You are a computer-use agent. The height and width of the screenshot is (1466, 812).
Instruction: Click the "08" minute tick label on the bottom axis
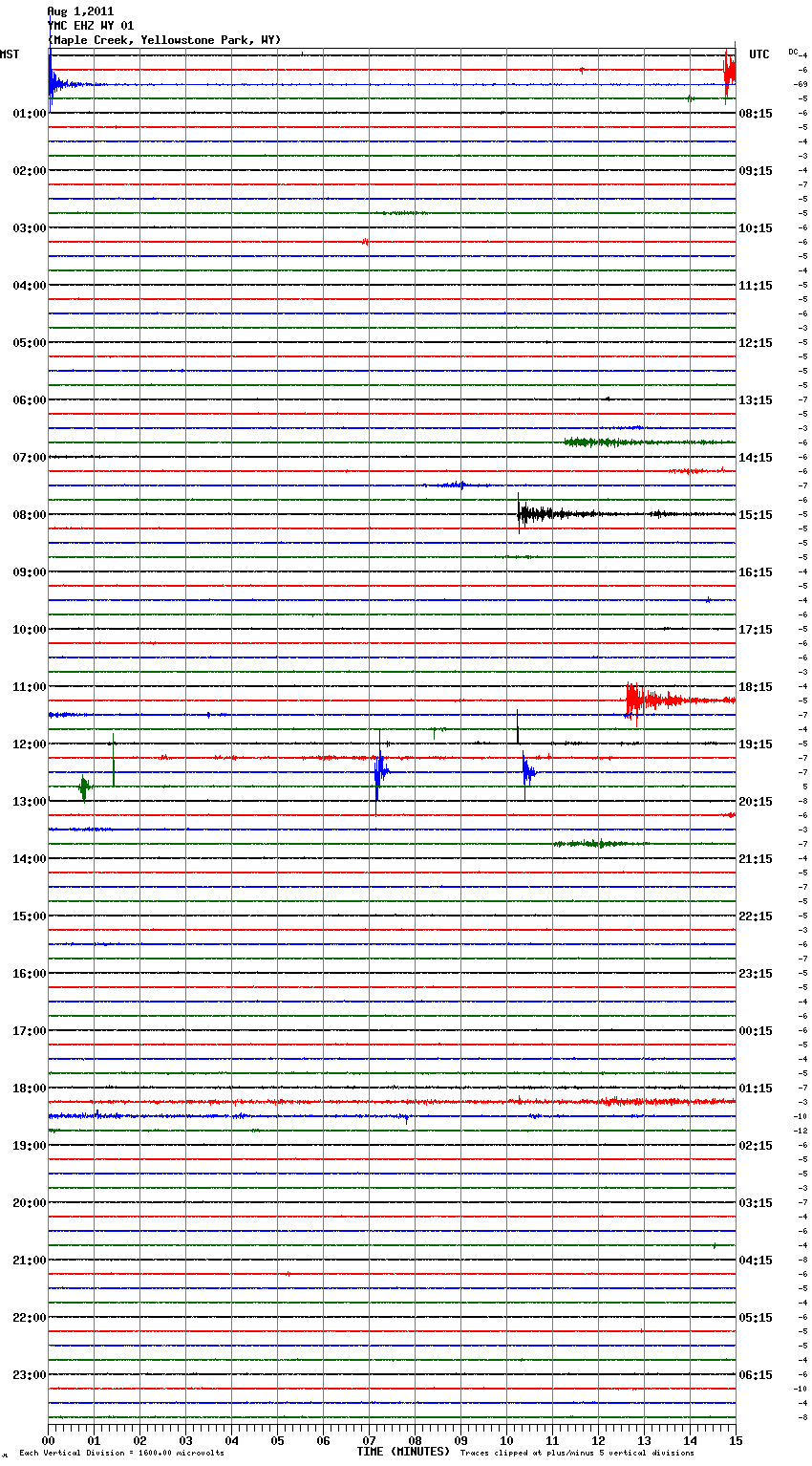[415, 1440]
